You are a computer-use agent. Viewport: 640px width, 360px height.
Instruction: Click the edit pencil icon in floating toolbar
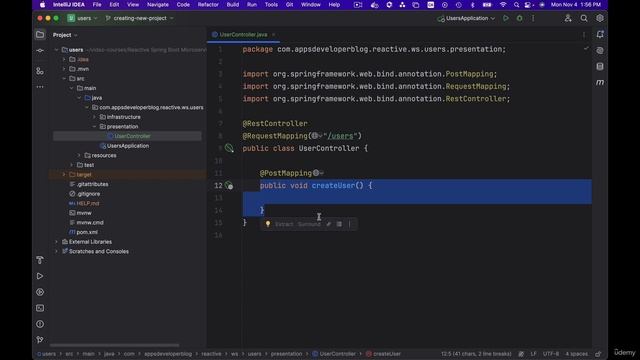tap(329, 224)
